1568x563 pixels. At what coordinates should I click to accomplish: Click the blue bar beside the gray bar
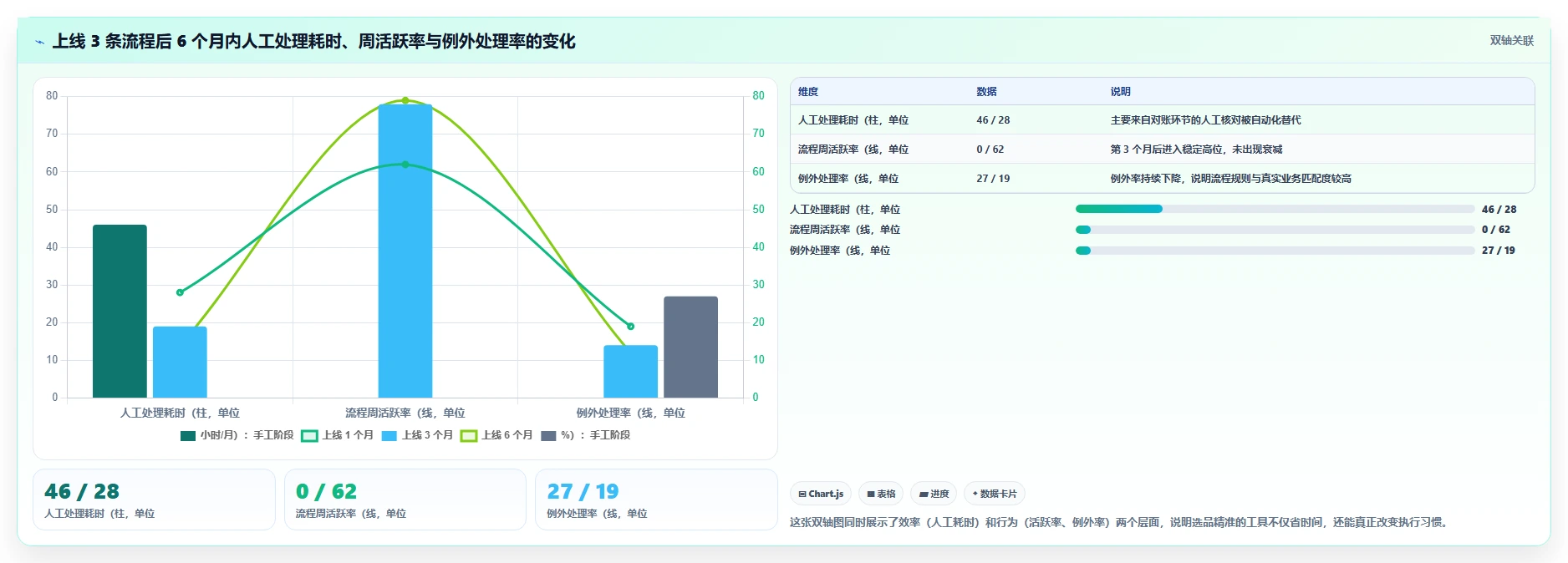point(630,371)
